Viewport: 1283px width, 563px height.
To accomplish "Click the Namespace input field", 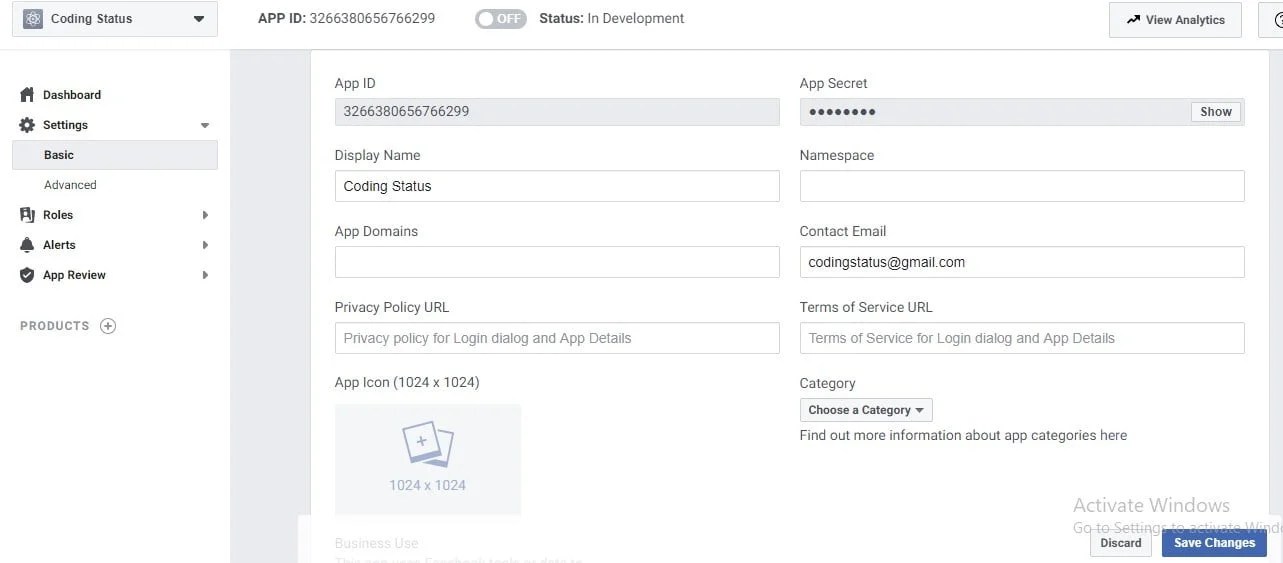I will [1022, 186].
